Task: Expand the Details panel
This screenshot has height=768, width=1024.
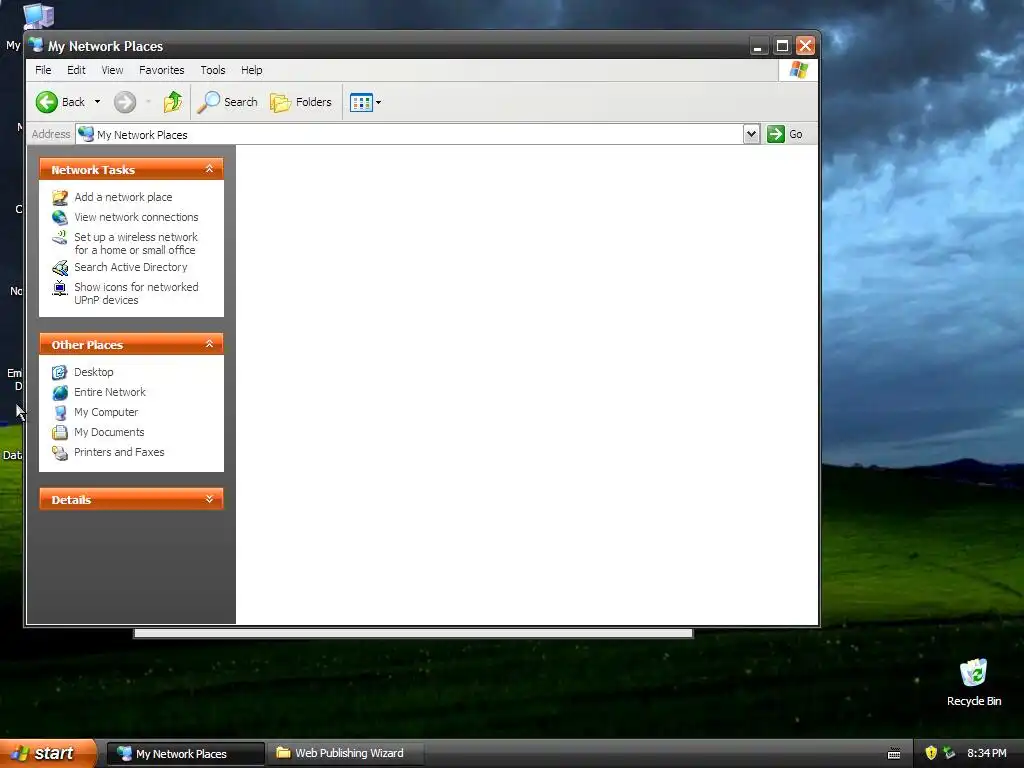Action: click(210, 499)
